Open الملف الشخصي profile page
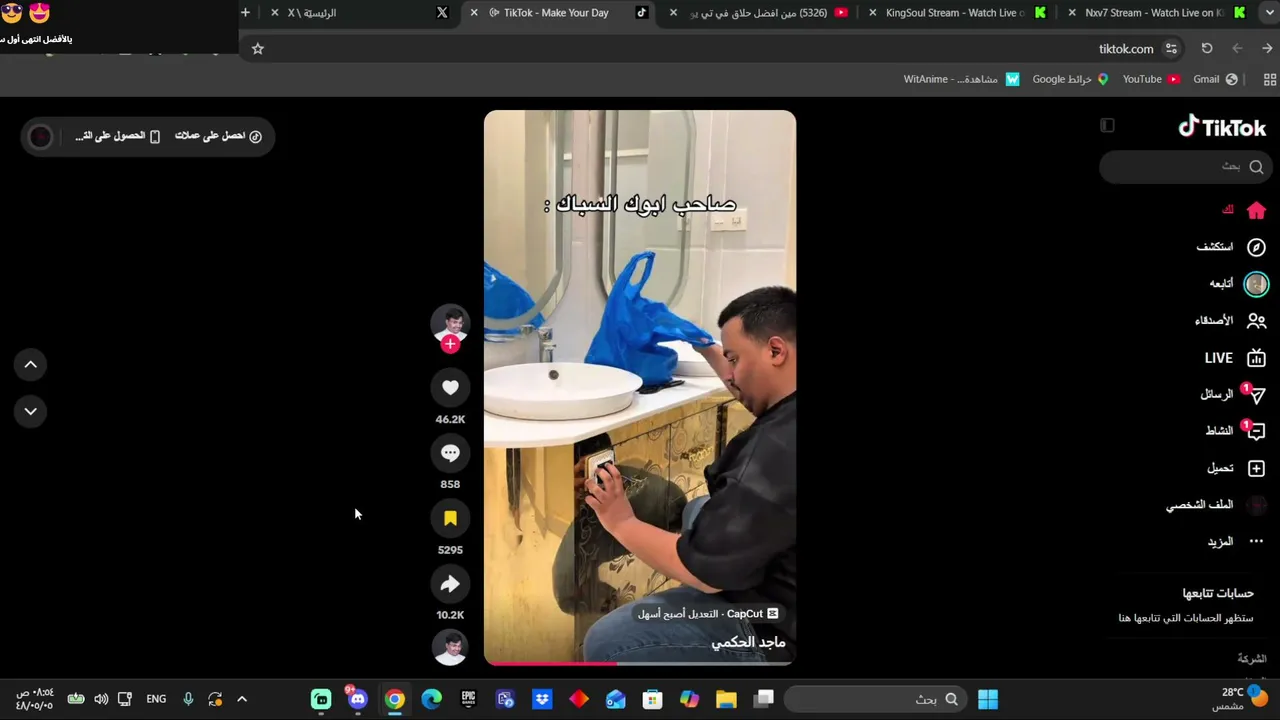The height and width of the screenshot is (720, 1280). click(x=1216, y=505)
